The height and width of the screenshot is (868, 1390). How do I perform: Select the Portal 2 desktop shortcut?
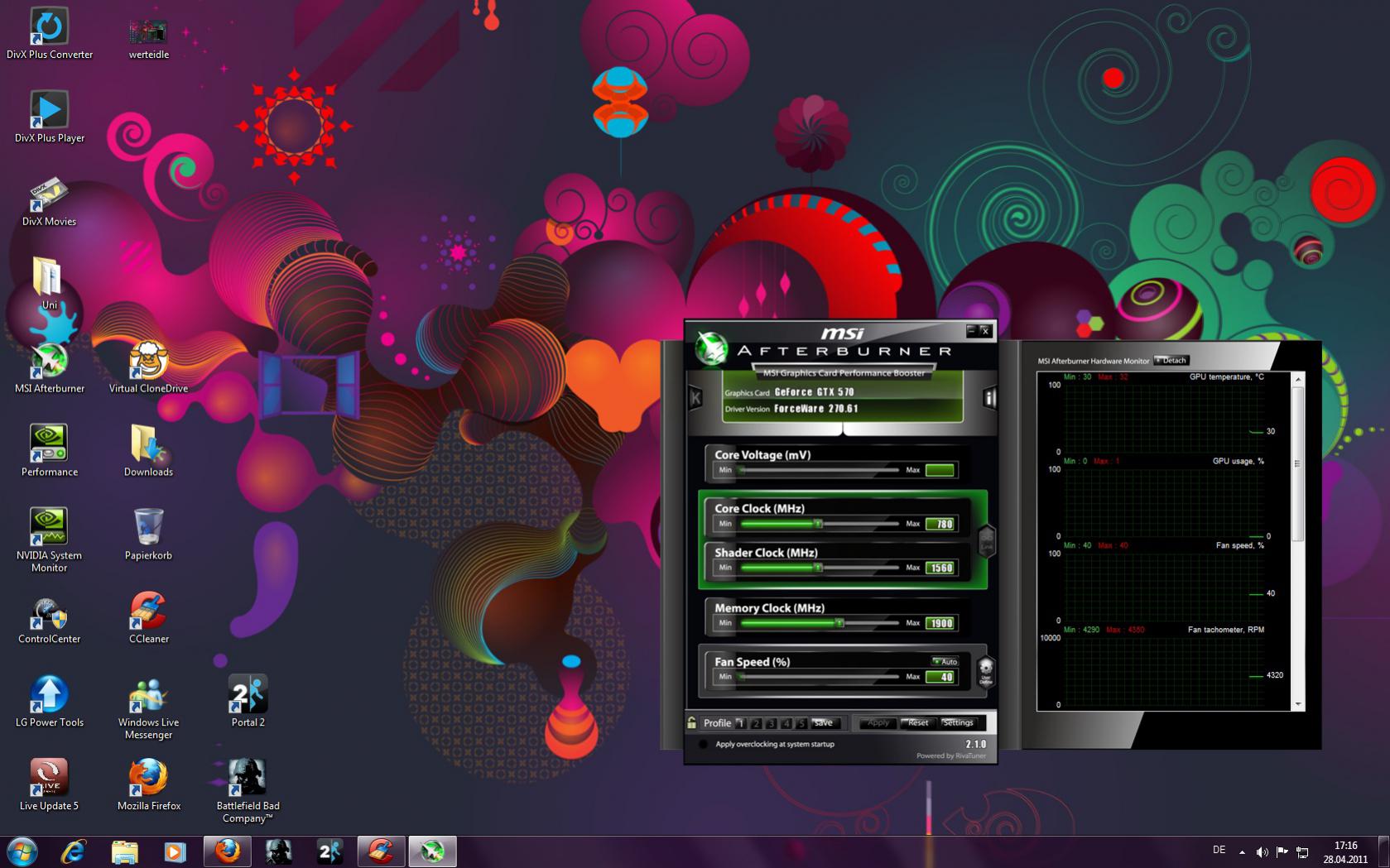tap(248, 703)
